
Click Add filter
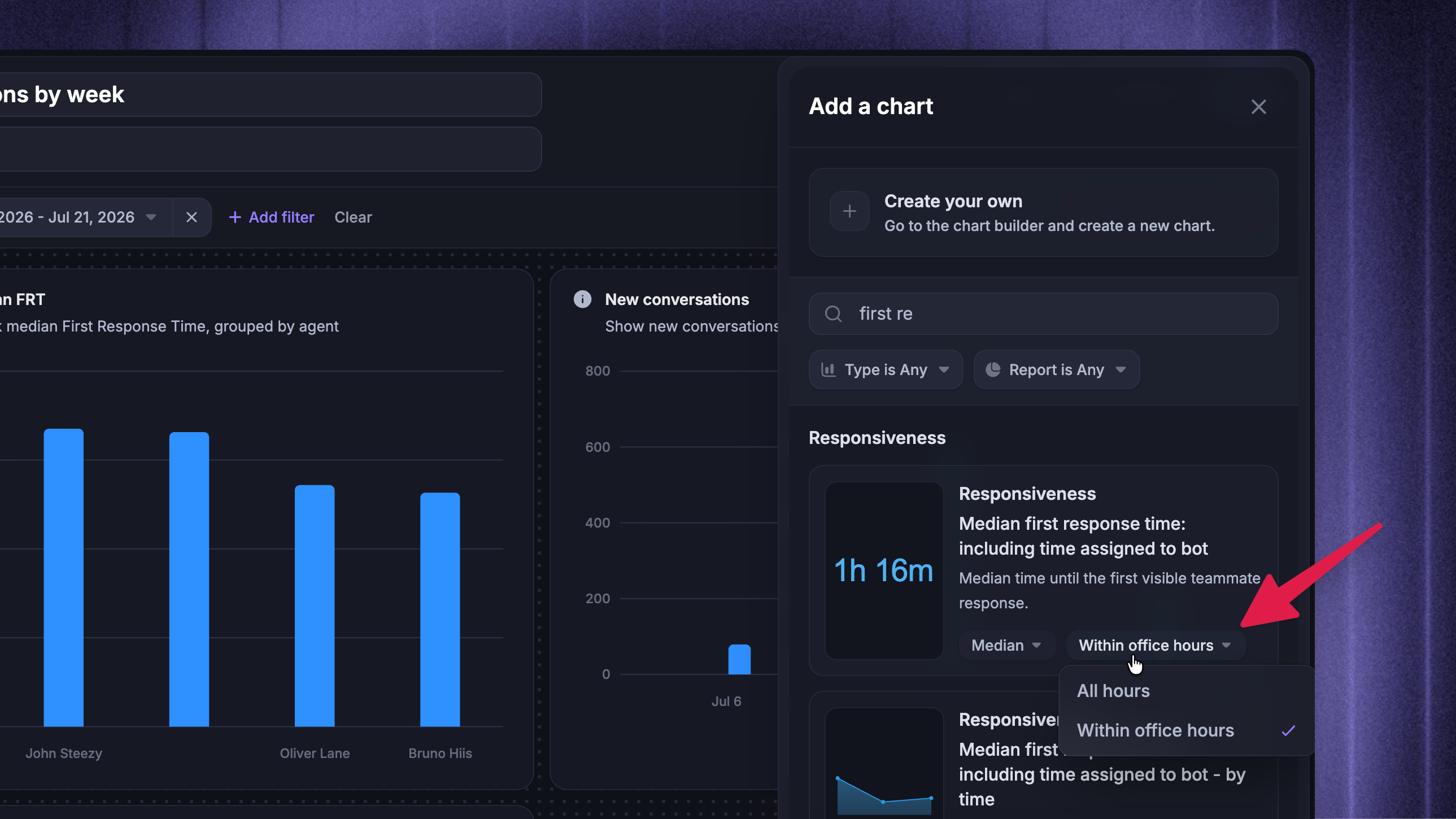[271, 217]
